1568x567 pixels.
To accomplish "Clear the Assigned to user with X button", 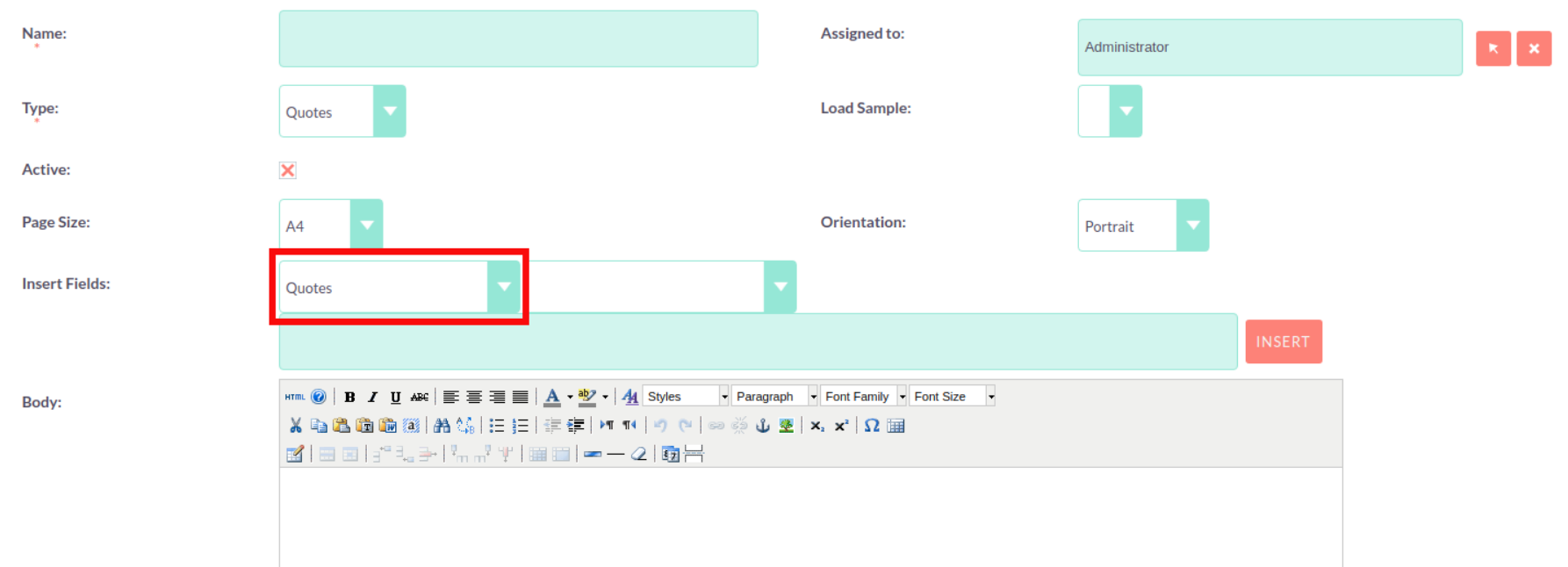I will [x=1534, y=48].
